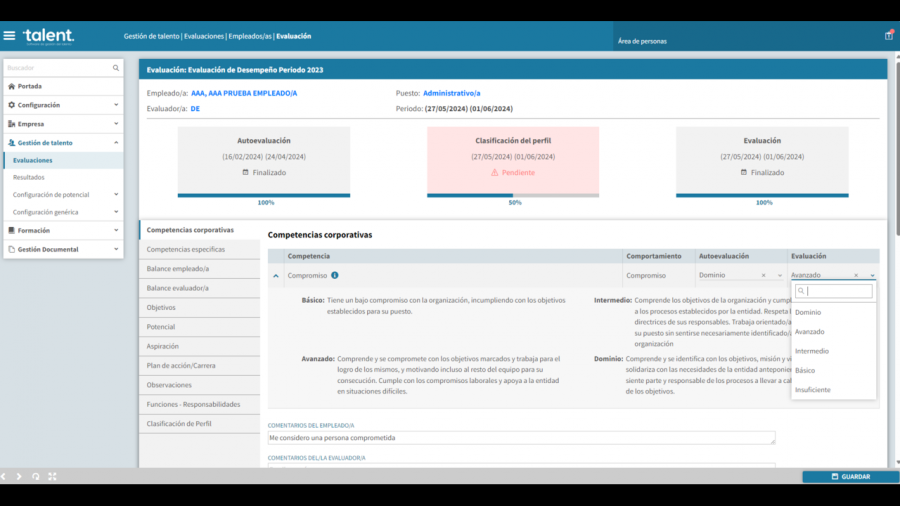Collapse the Gestión de talento menu
The image size is (900, 506).
[x=63, y=143]
